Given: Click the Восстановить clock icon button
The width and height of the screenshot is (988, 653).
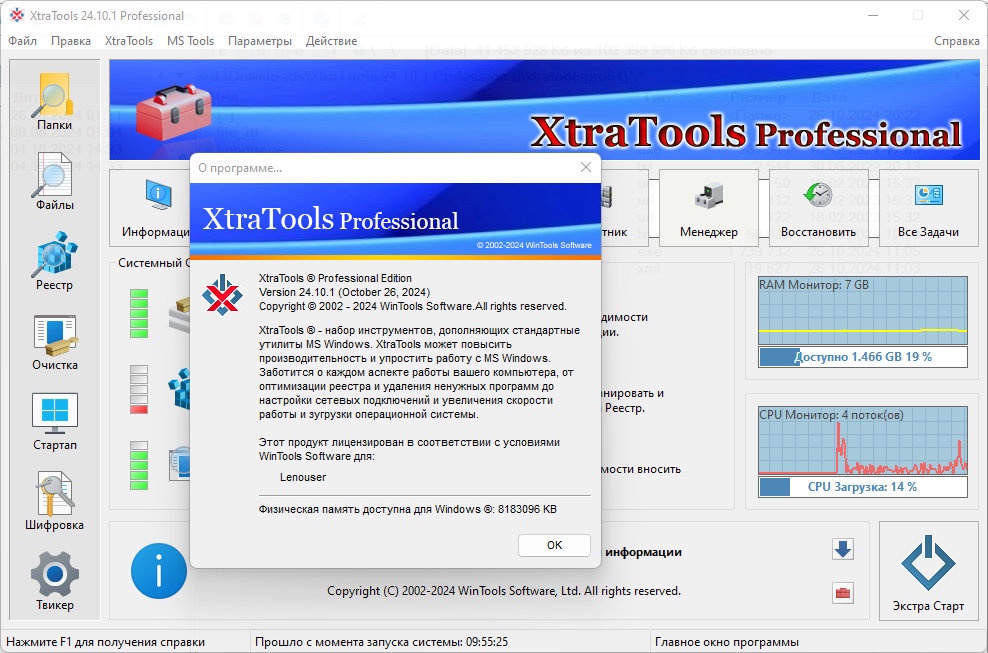Looking at the screenshot, I should 818,207.
